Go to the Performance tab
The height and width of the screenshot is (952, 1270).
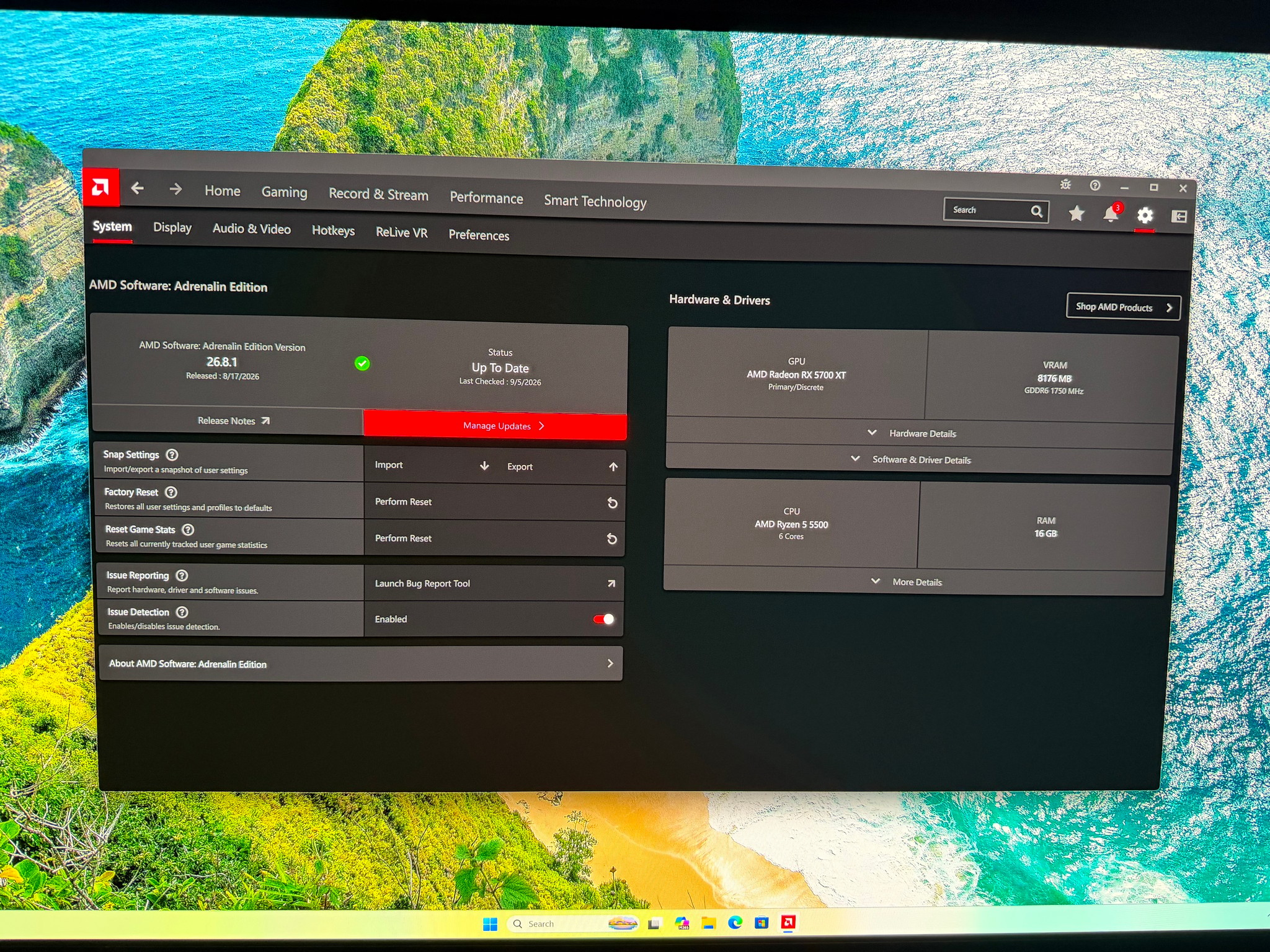[486, 198]
